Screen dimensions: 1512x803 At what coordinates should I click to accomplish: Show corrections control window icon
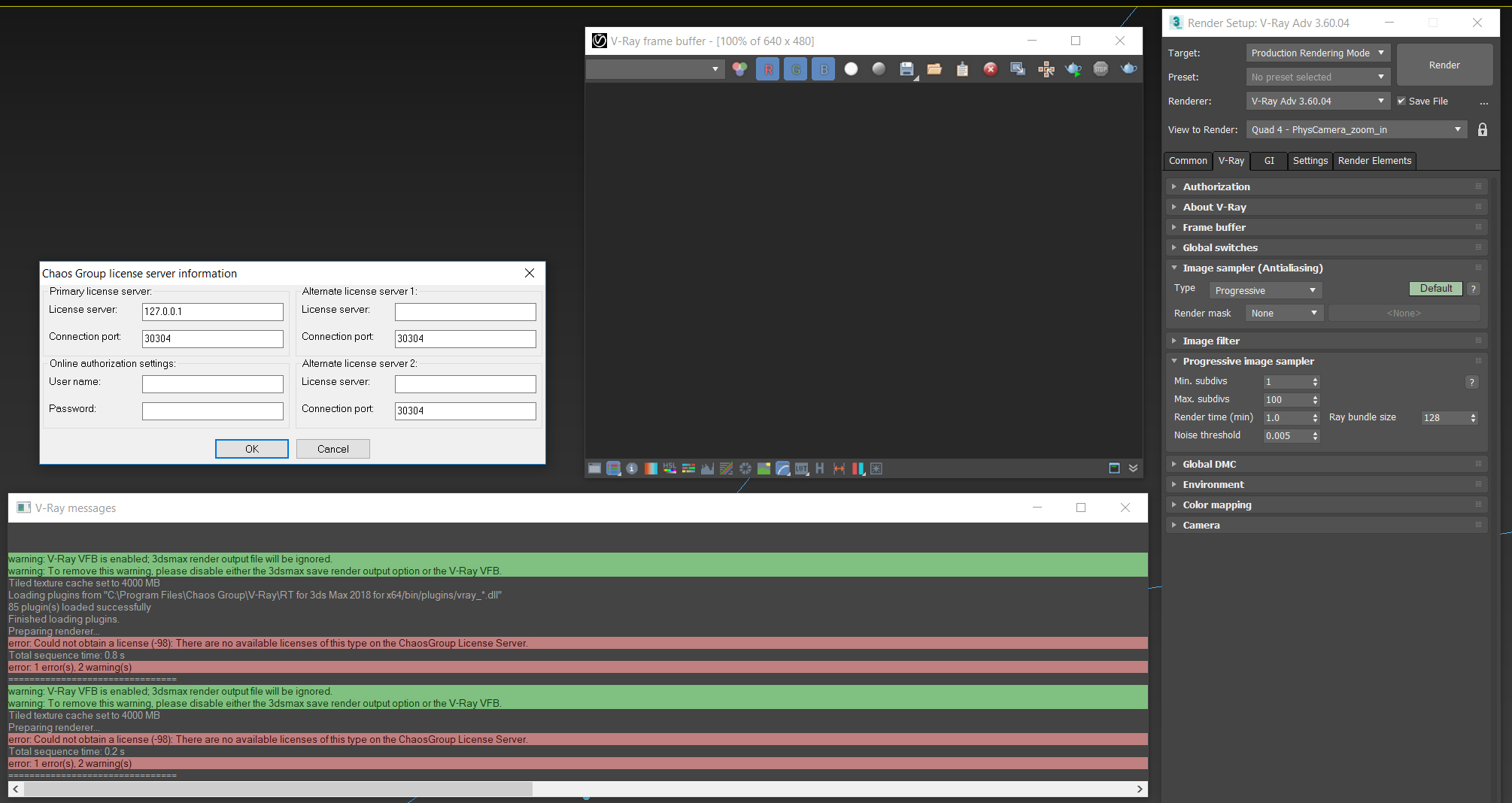point(594,468)
